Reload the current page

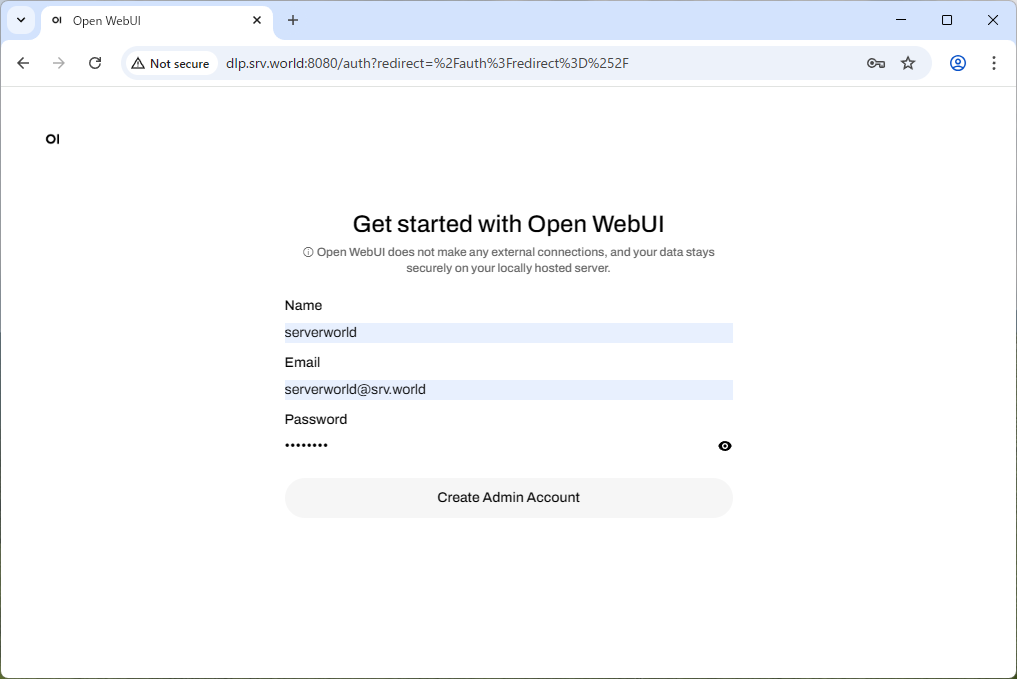point(95,63)
